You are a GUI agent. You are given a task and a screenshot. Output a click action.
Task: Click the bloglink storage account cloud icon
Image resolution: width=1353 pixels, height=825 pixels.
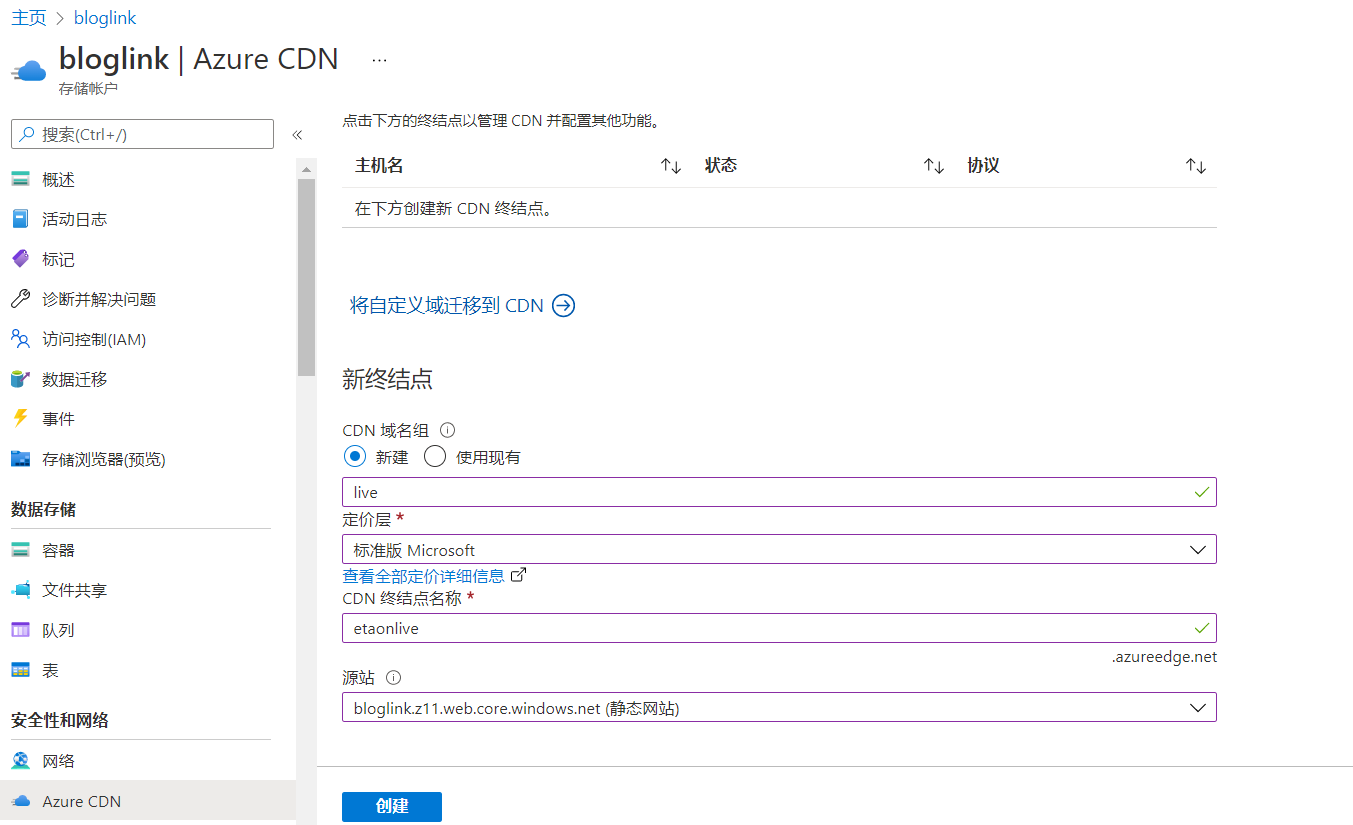click(x=29, y=70)
